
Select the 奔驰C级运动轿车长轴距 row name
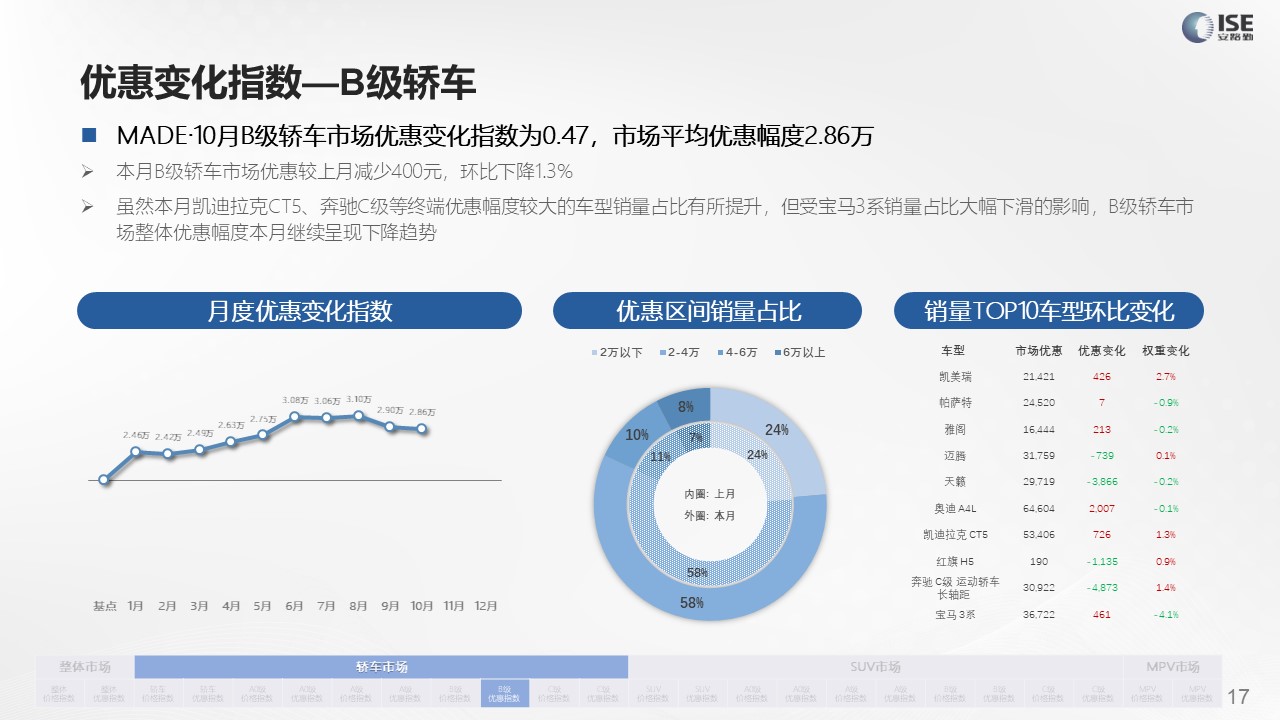pyautogui.click(x=954, y=588)
